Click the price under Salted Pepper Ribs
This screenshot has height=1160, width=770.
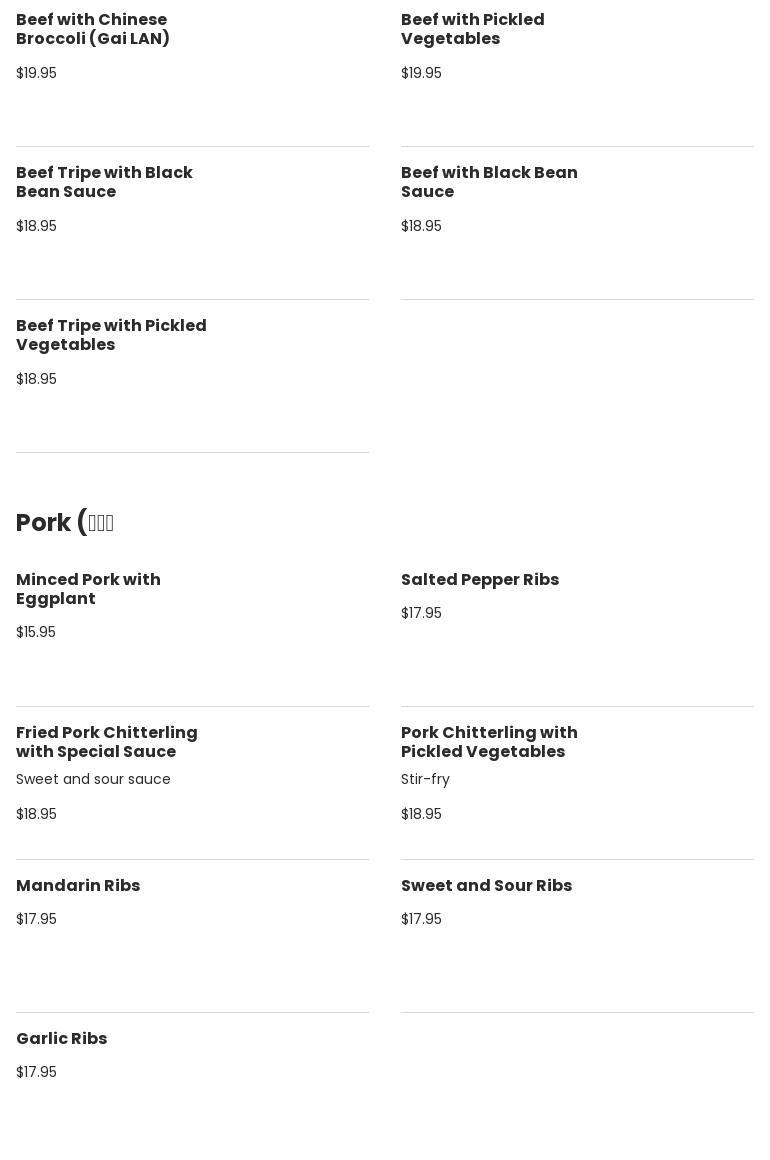[421, 613]
